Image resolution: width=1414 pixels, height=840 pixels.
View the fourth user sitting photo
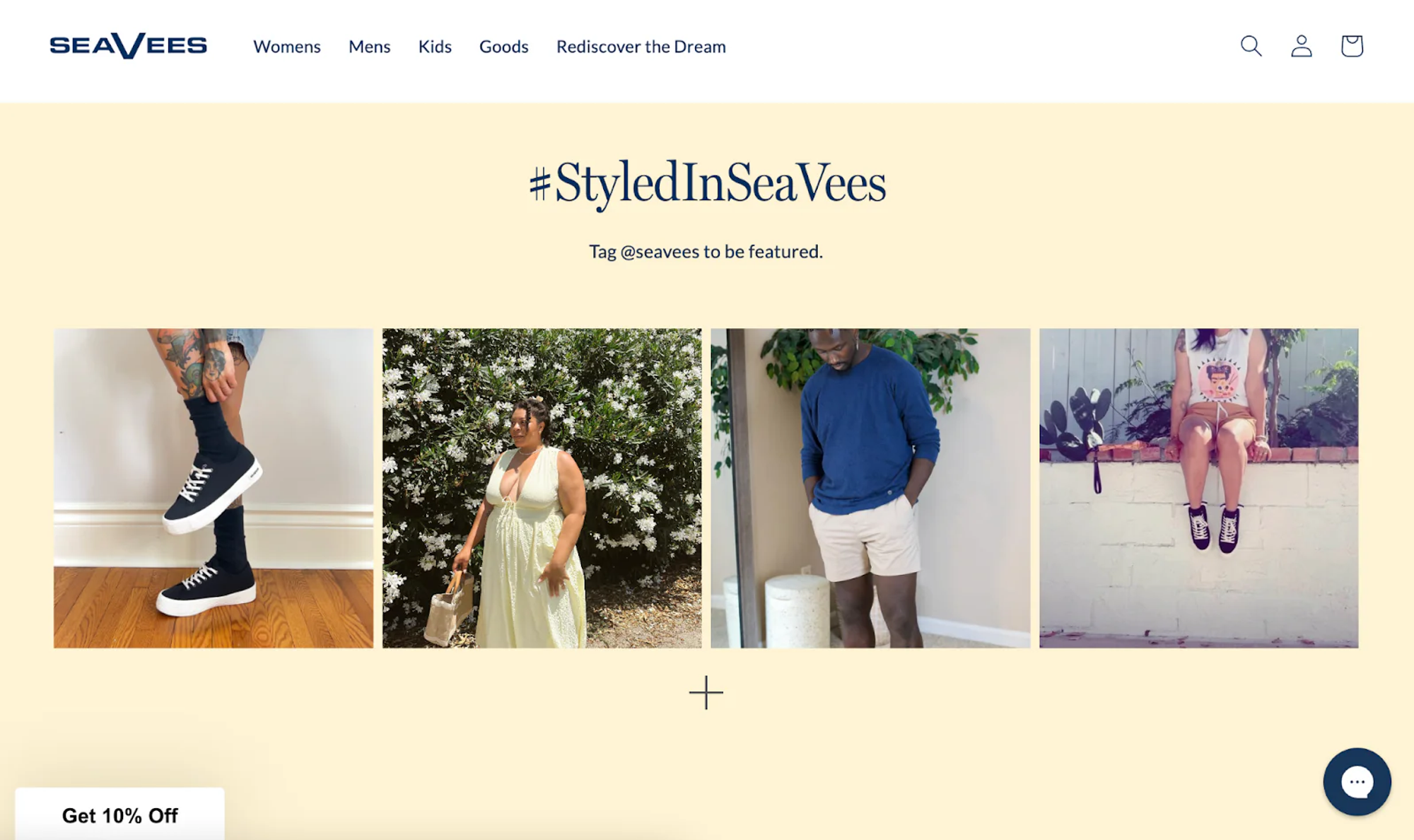1200,488
